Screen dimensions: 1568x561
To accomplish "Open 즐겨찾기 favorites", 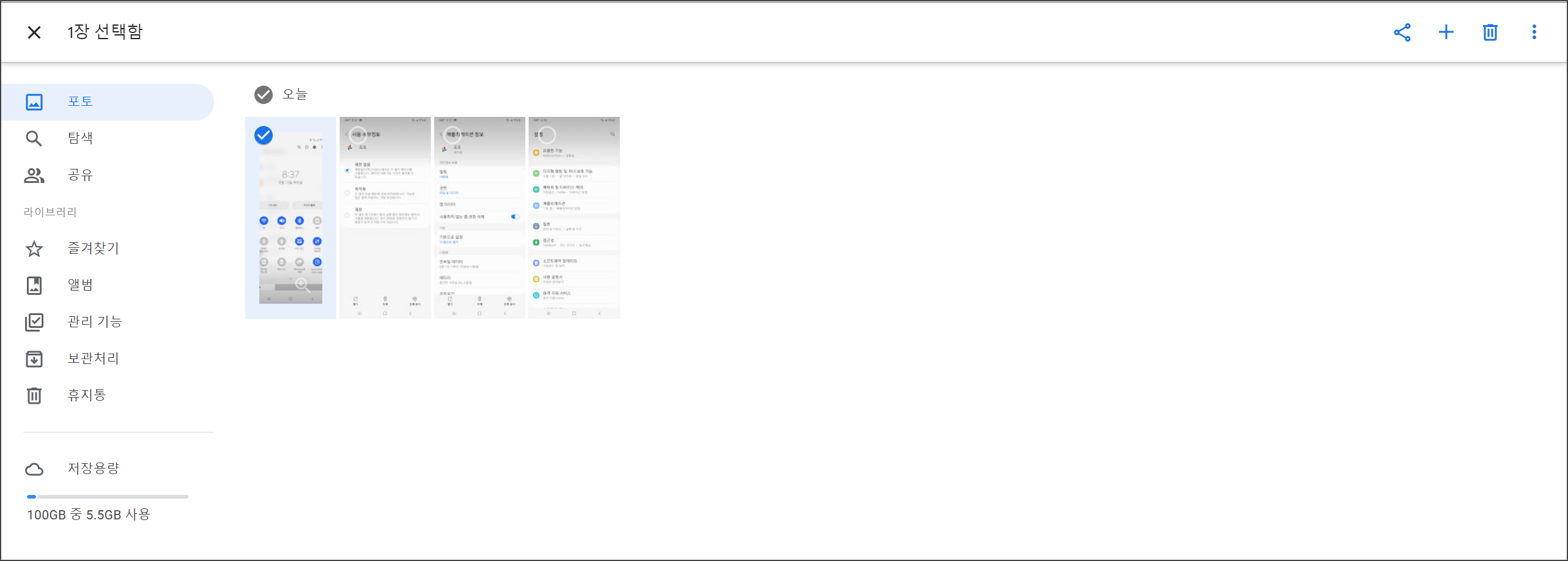I will tap(108, 248).
